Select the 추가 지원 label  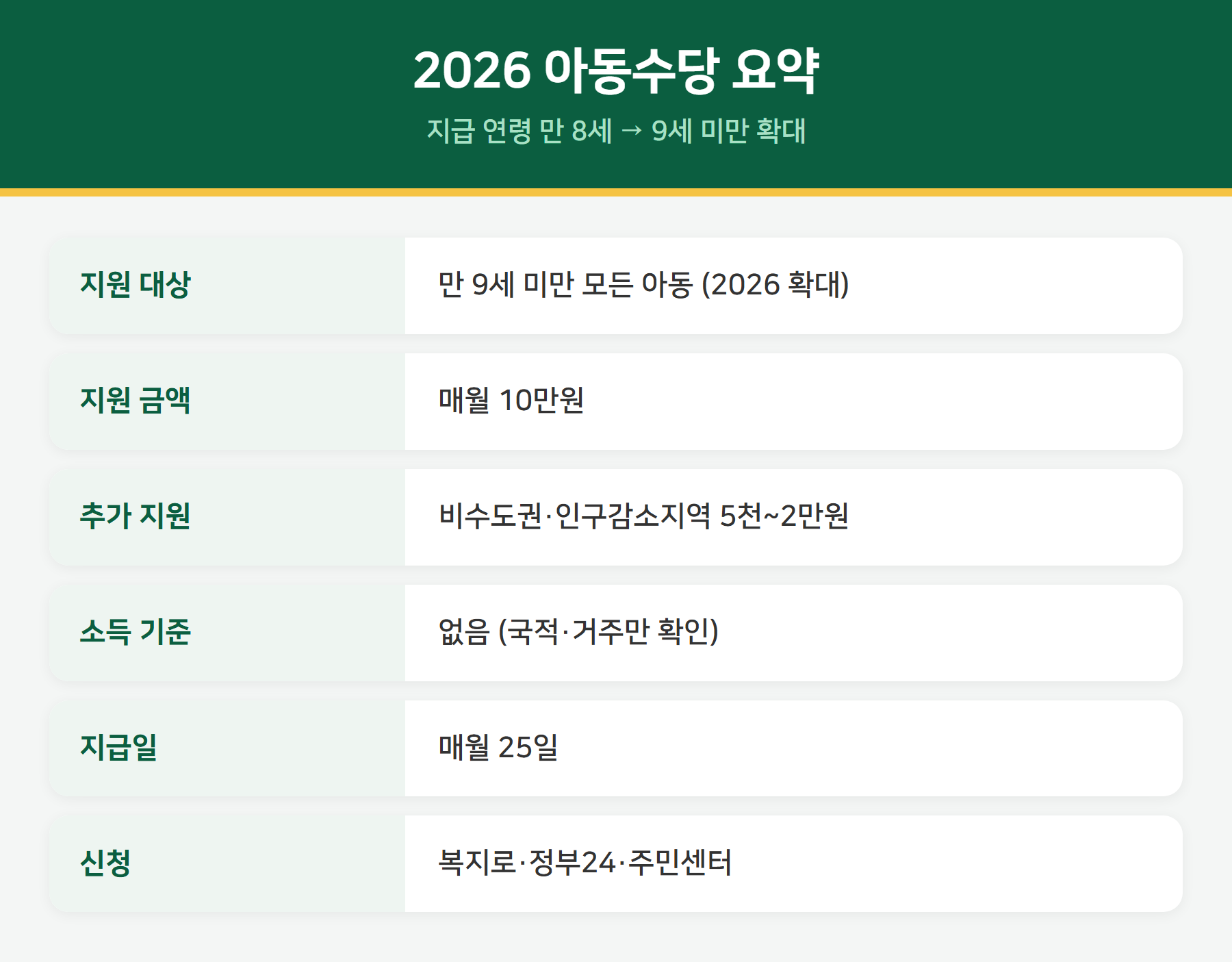pos(136,516)
